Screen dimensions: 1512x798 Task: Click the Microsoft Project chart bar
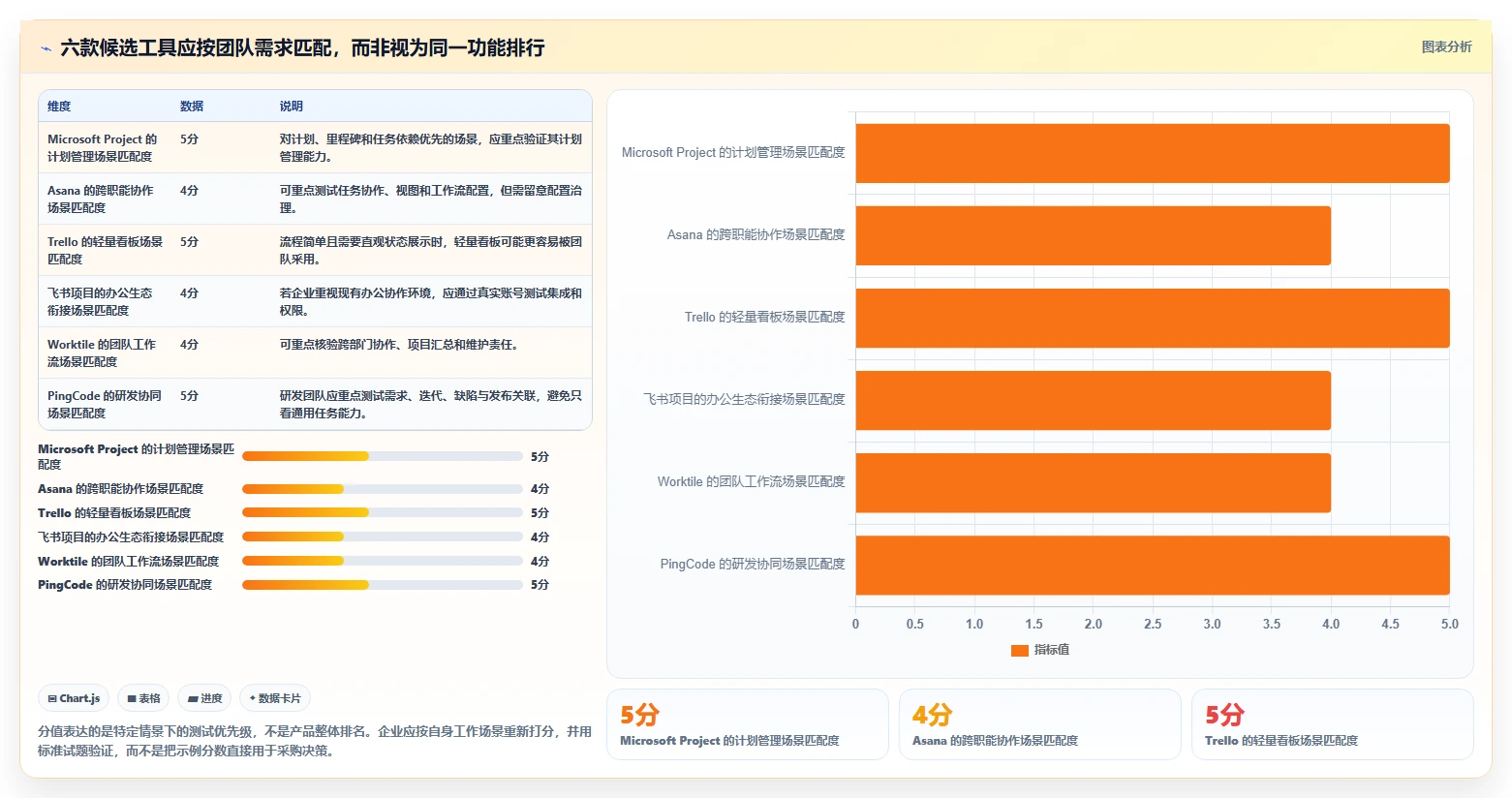coord(1153,153)
